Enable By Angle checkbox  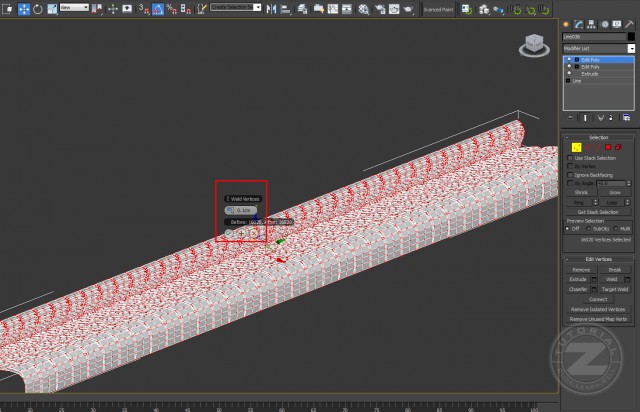click(x=570, y=183)
